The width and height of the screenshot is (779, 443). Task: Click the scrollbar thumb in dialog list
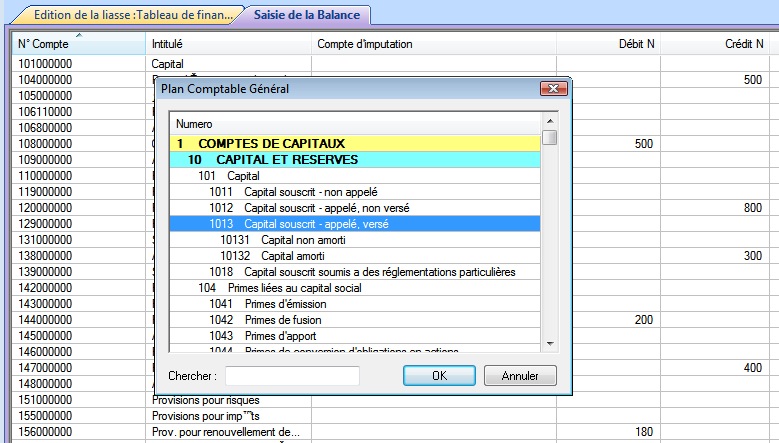pos(549,138)
